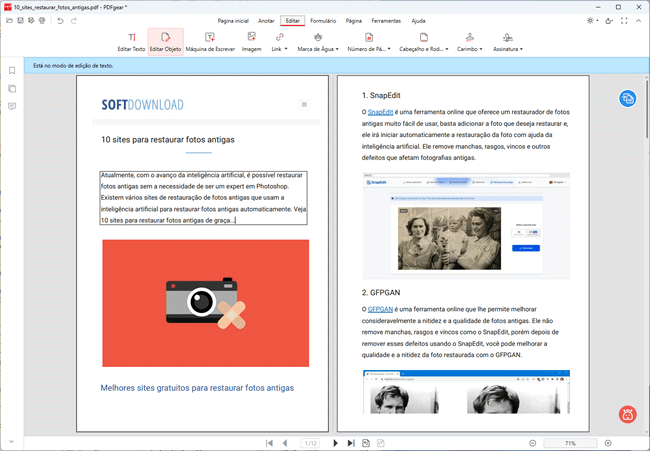Screen dimensions: 650x451
Task: Toggle the Editar Objeto tool
Action: (165, 42)
